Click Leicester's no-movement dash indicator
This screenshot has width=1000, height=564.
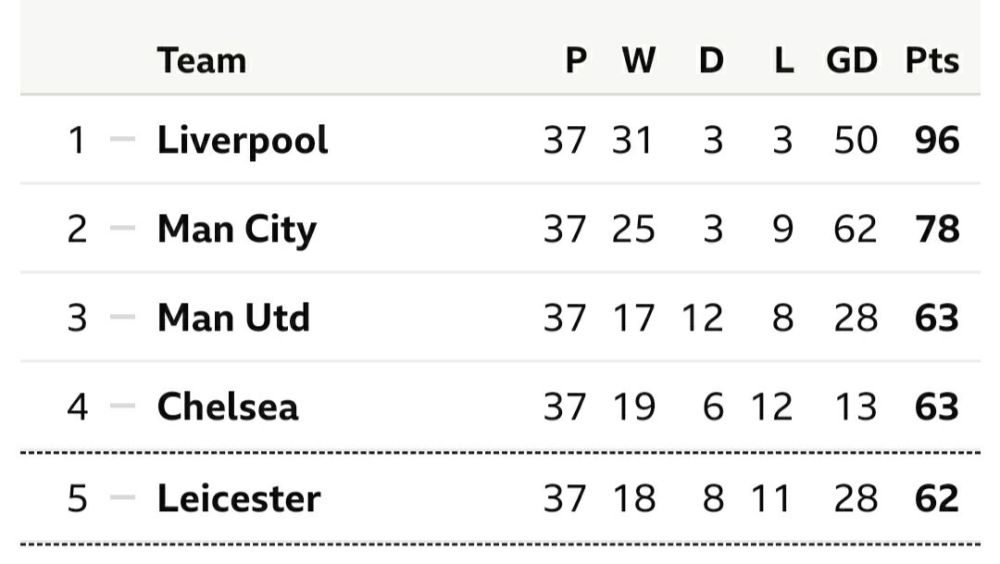pos(122,497)
